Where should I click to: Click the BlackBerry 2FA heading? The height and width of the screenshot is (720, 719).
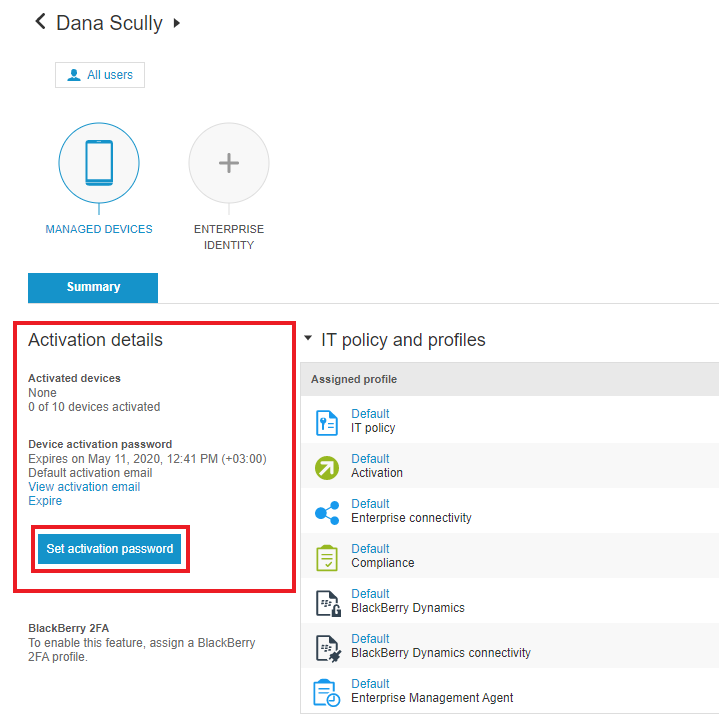pos(68,628)
